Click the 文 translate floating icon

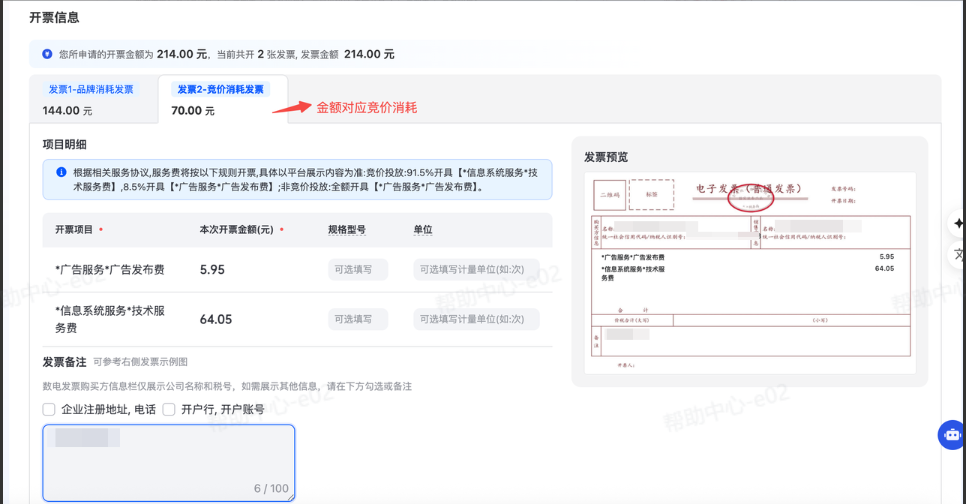click(x=958, y=253)
